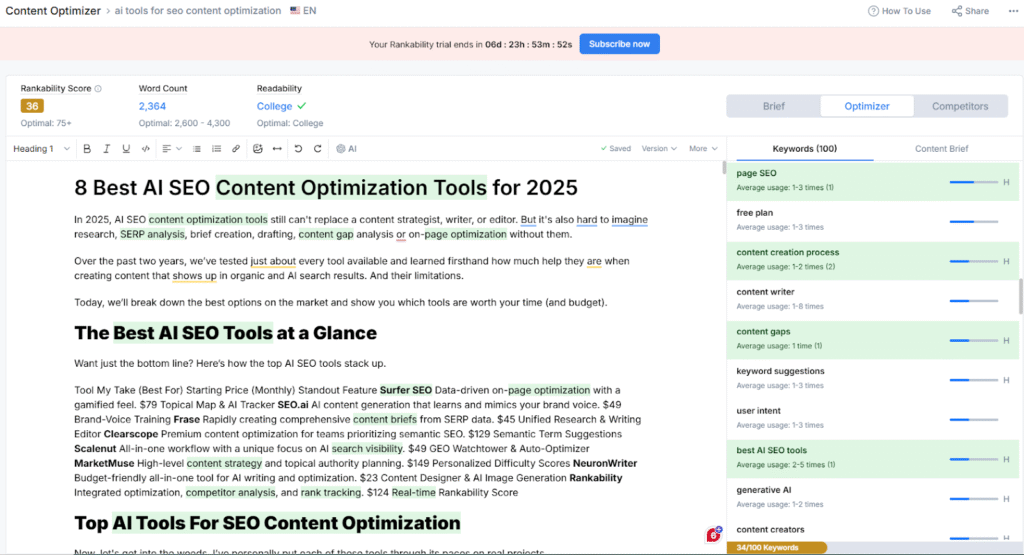Image resolution: width=1024 pixels, height=555 pixels.
Task: Open the How To Use help link
Action: pos(899,11)
